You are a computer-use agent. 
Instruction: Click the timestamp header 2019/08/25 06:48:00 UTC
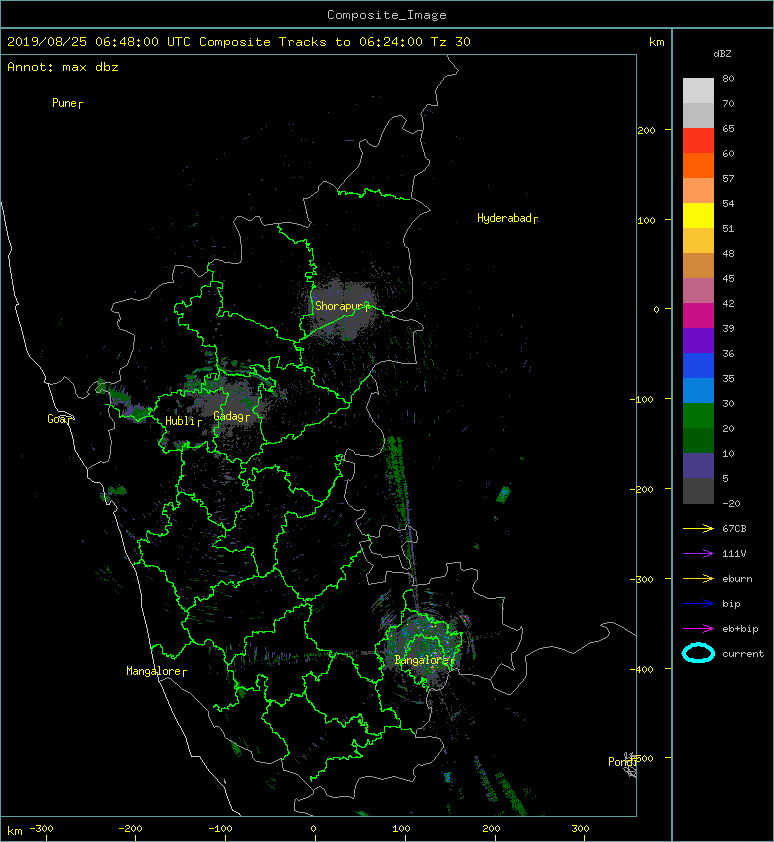click(x=99, y=42)
